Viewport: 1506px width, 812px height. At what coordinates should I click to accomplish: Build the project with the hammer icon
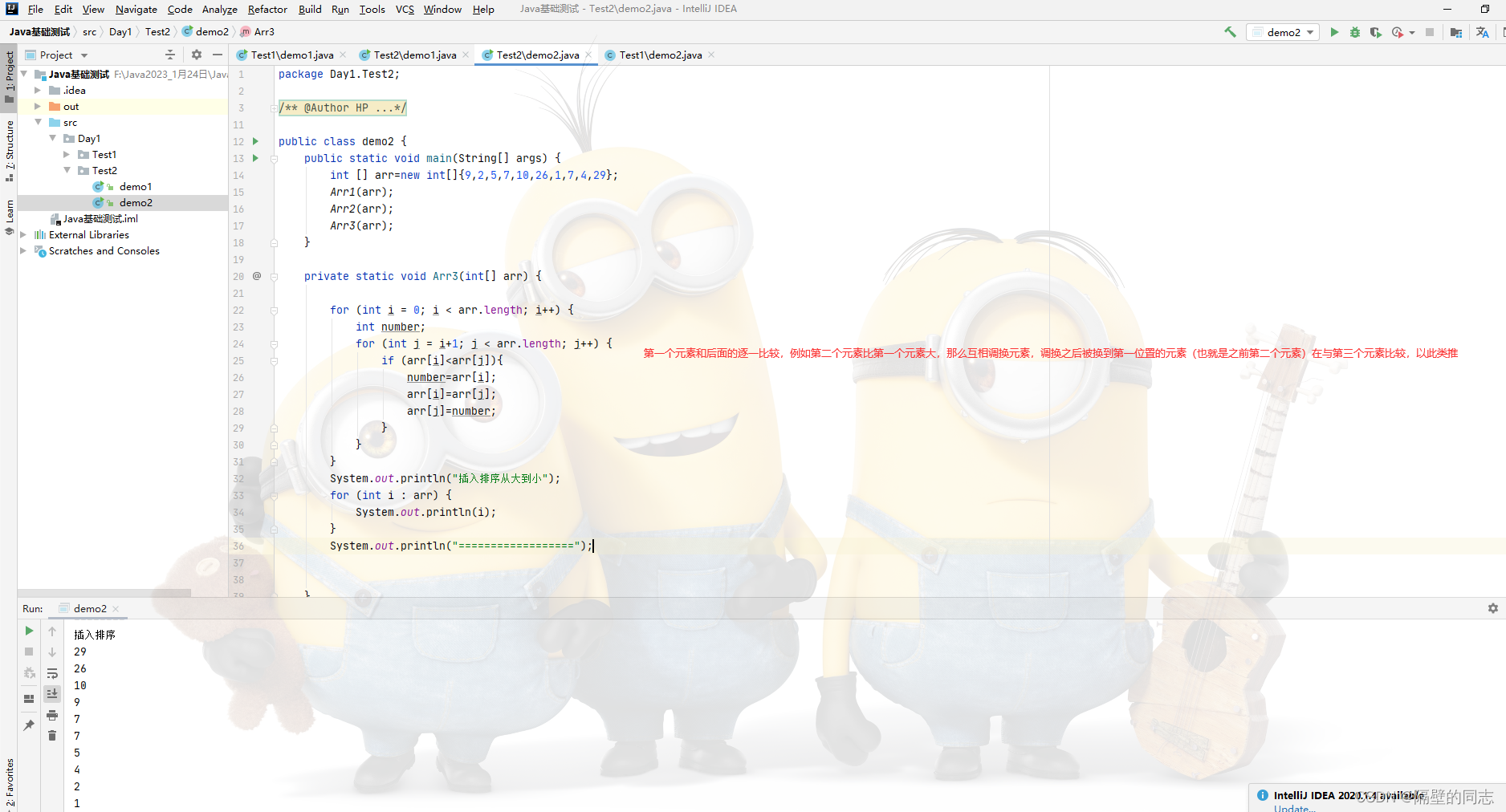point(1230,32)
